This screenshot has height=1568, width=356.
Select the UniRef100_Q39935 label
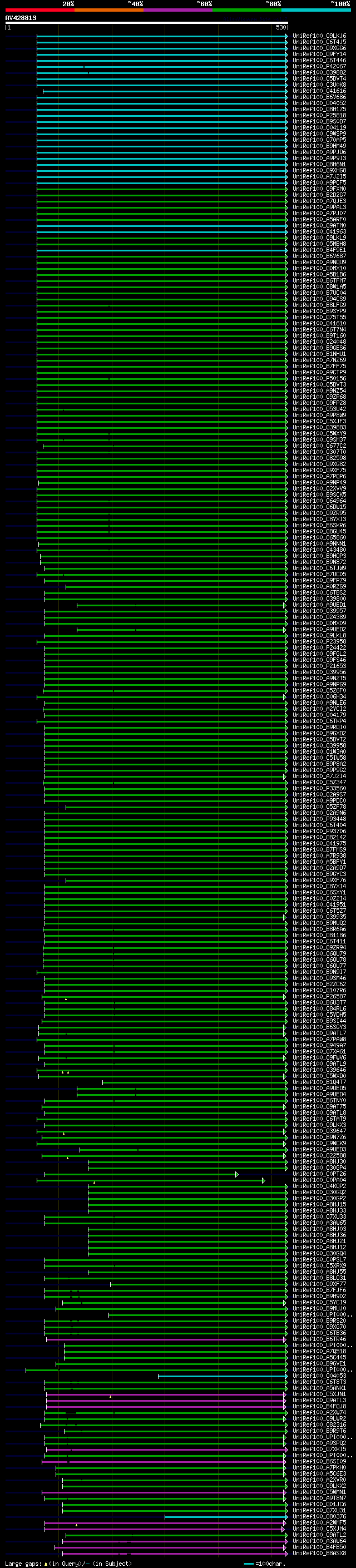click(319, 917)
